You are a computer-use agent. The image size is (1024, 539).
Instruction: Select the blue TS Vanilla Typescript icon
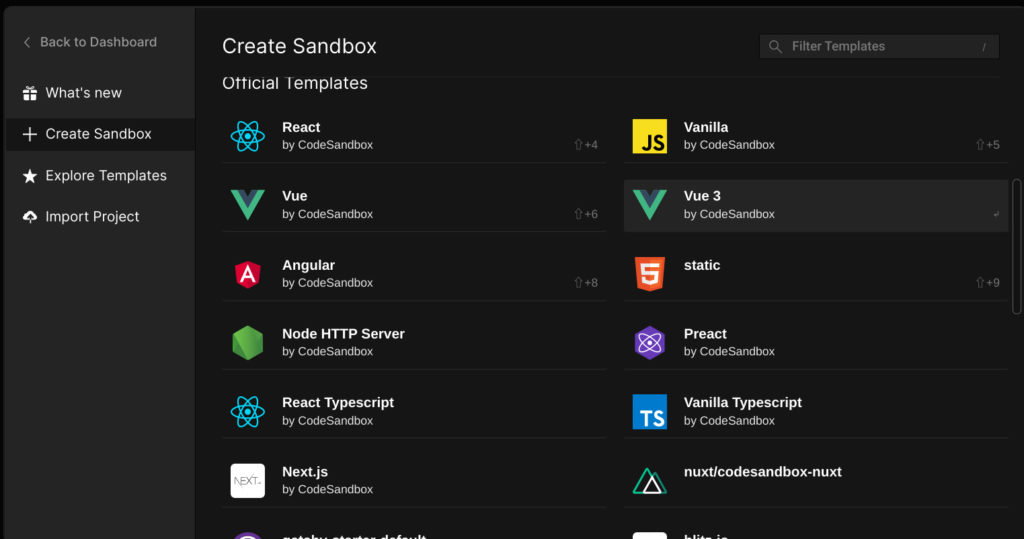[x=649, y=412]
